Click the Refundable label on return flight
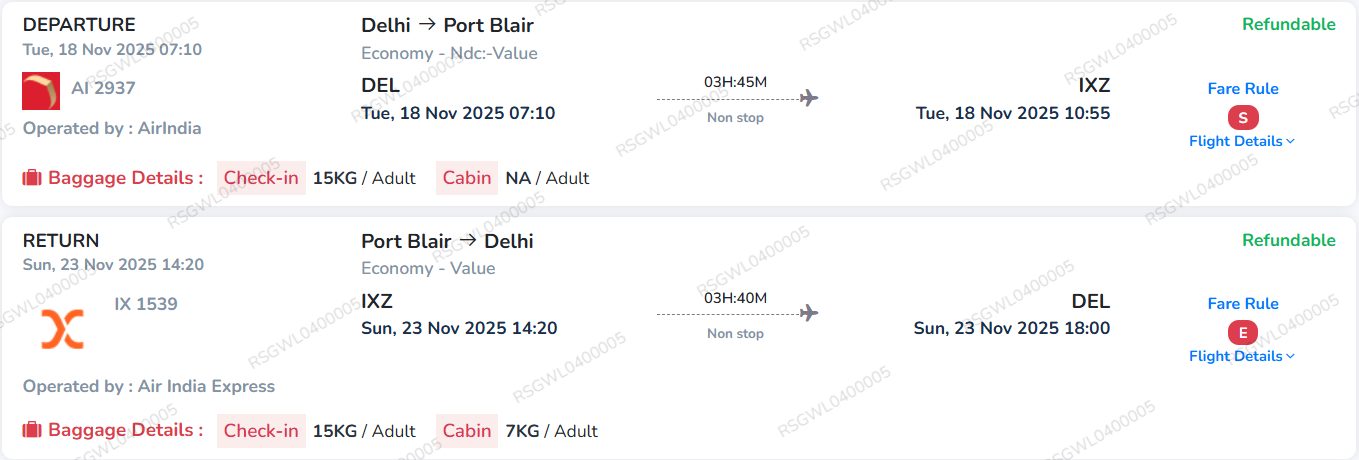Screen dimensions: 1359x460 pos(1288,240)
